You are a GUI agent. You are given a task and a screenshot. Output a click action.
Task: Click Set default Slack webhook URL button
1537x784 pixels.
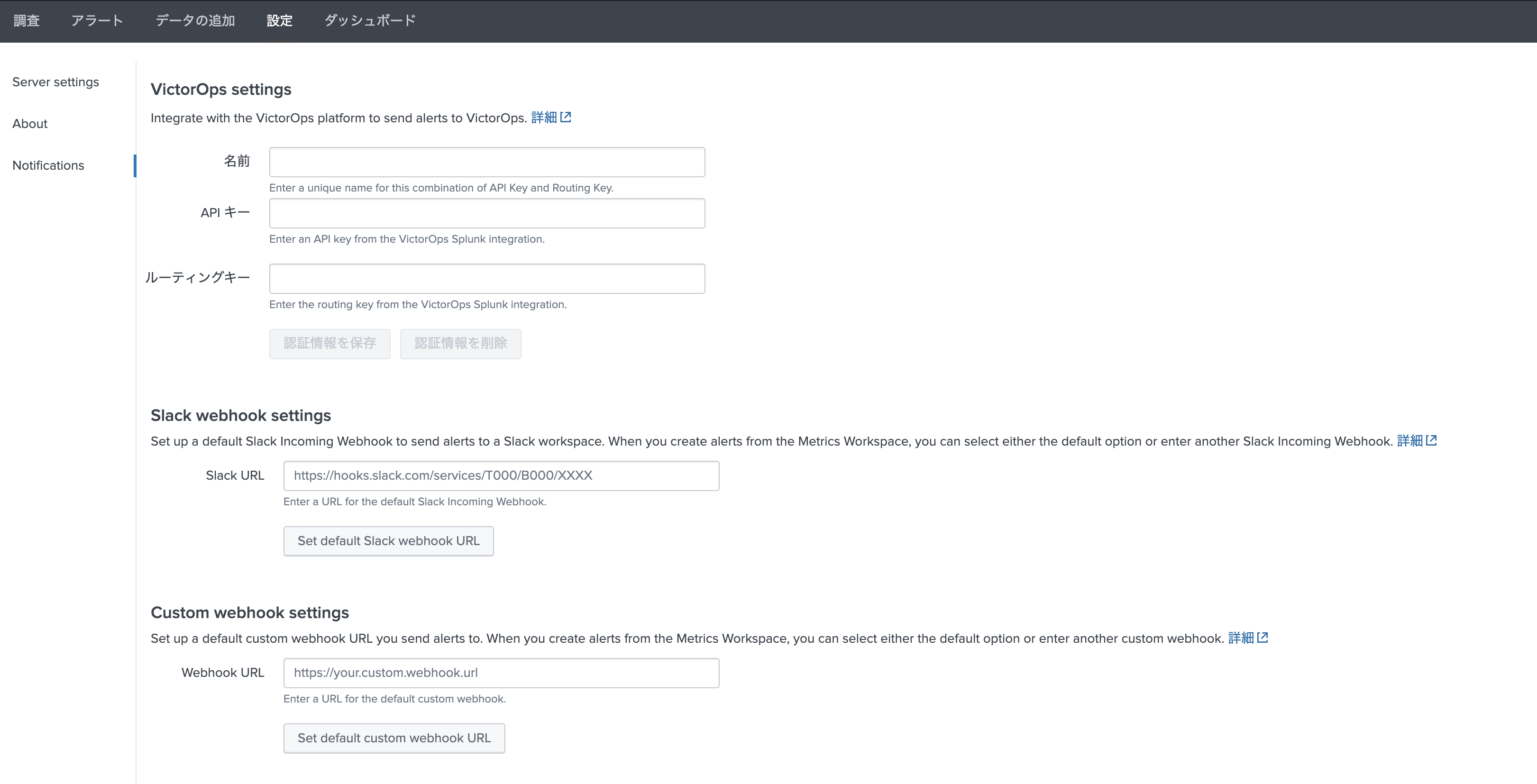coord(388,541)
